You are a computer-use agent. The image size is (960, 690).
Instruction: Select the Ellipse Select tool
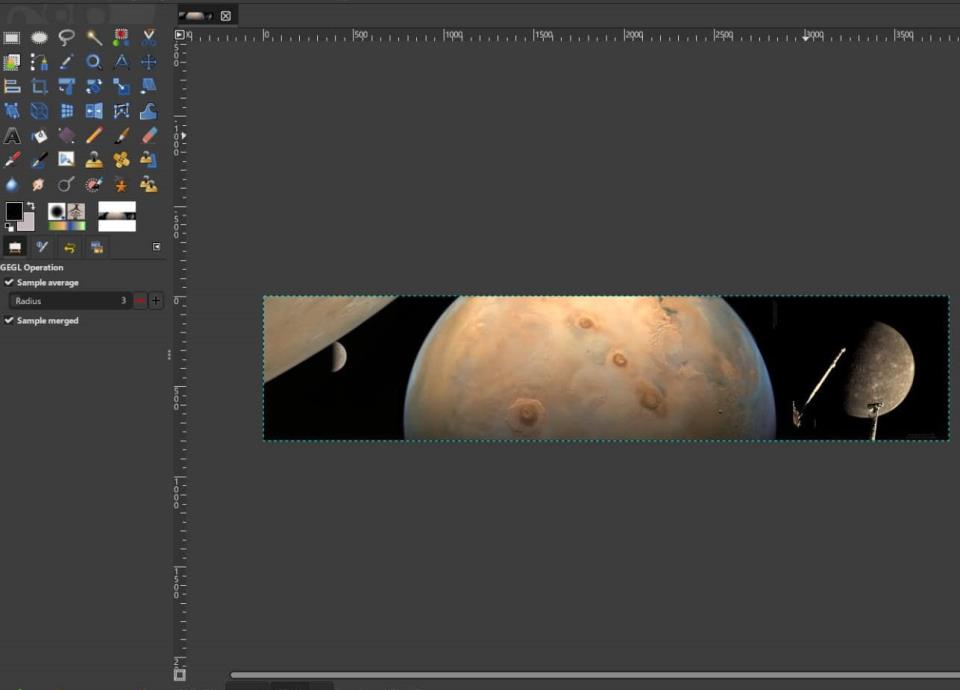point(39,38)
